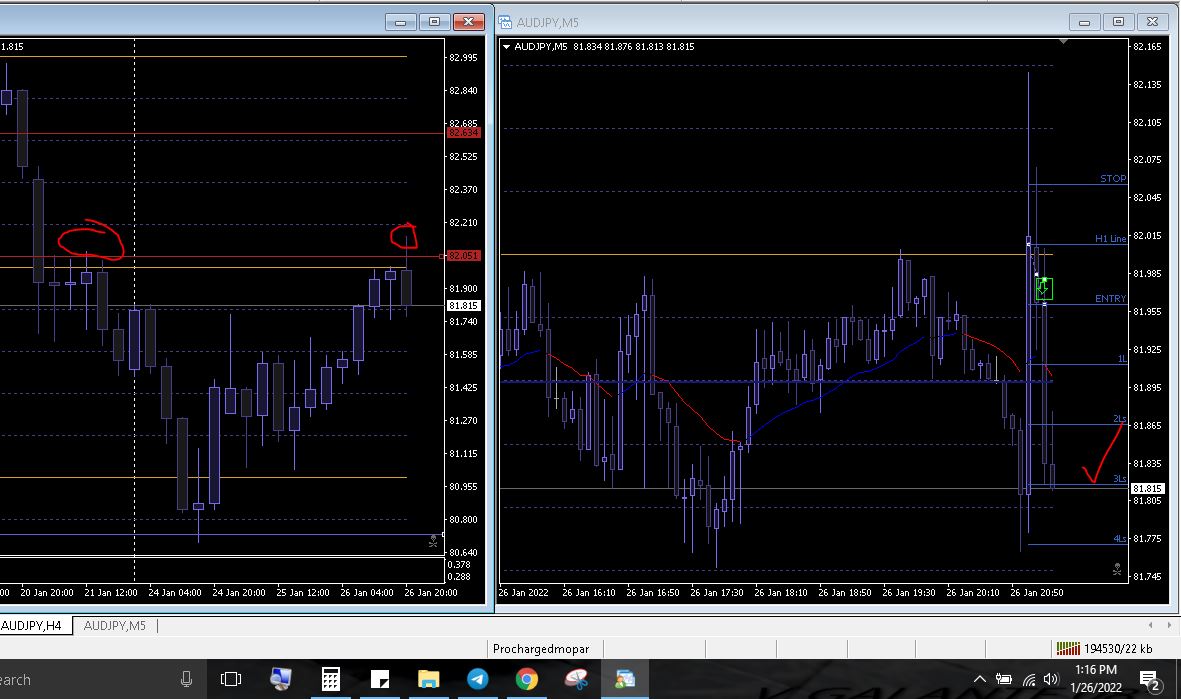The height and width of the screenshot is (699, 1181).
Task: Switch to the AUDJPY,M5 chart tab
Action: 114,626
